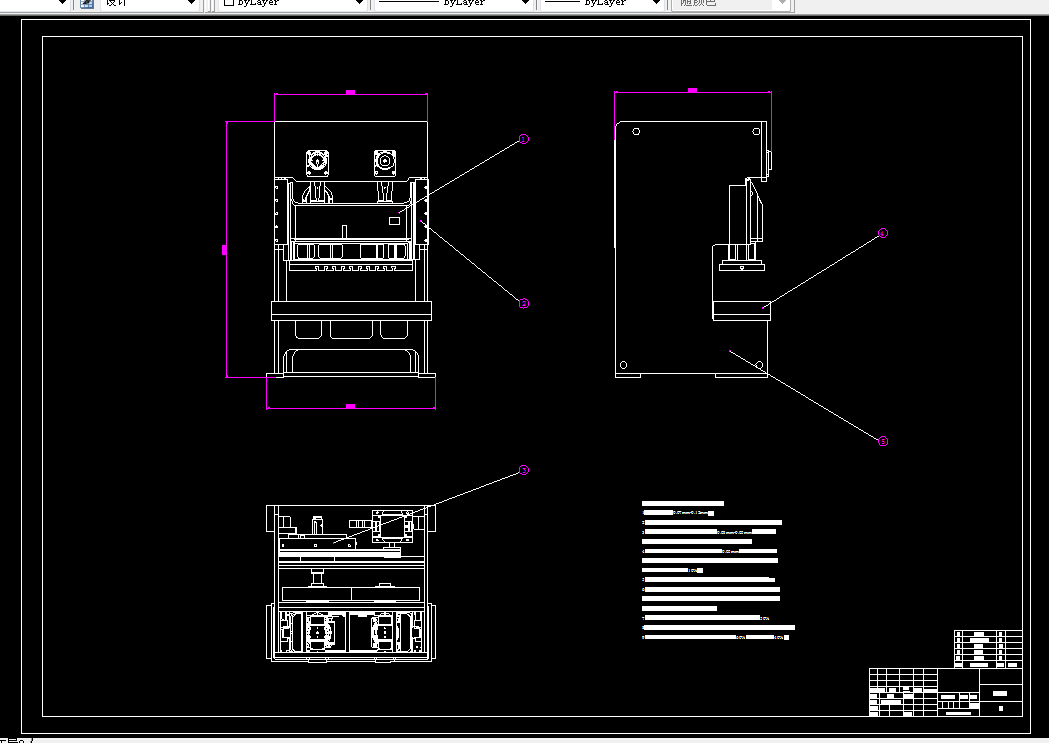Select balloon number 1 beside front view
Viewport: 1049px width, 743px height.
pyautogui.click(x=524, y=139)
